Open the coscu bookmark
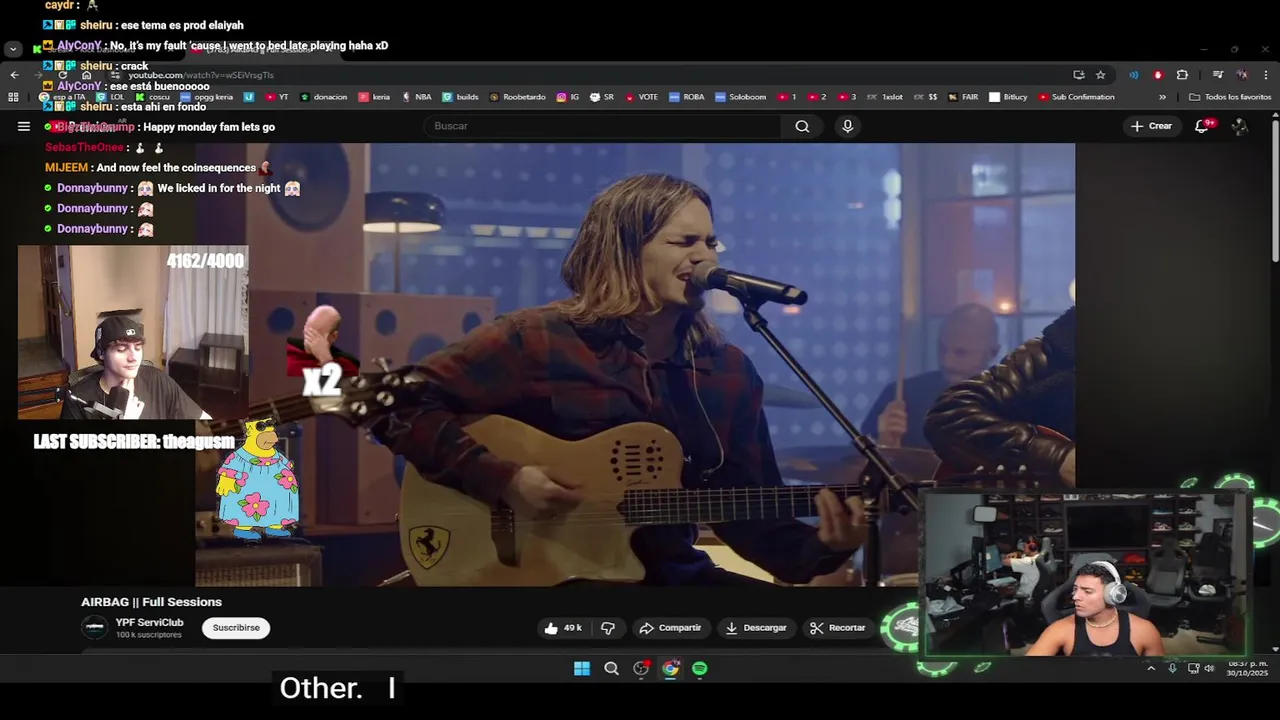The width and height of the screenshot is (1280, 720). (x=152, y=97)
